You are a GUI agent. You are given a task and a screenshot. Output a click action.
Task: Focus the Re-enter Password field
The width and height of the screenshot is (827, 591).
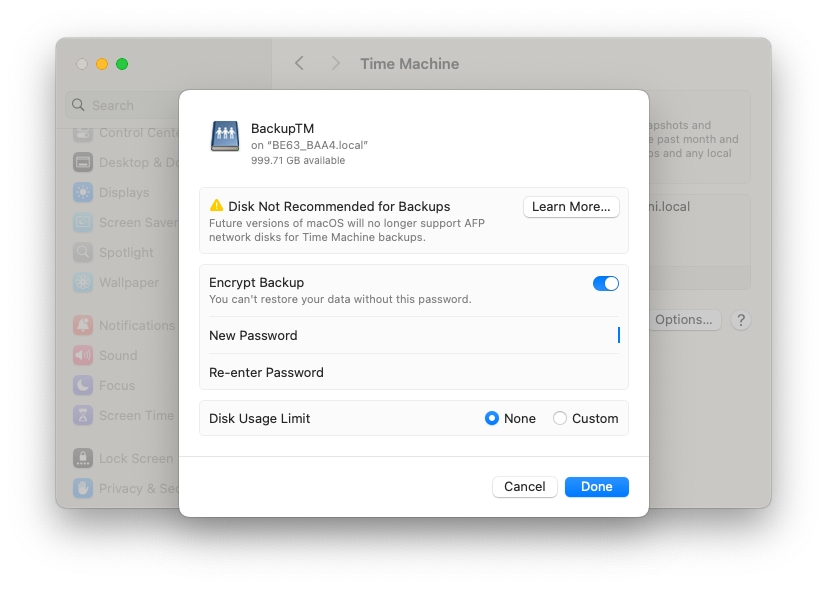coord(414,372)
